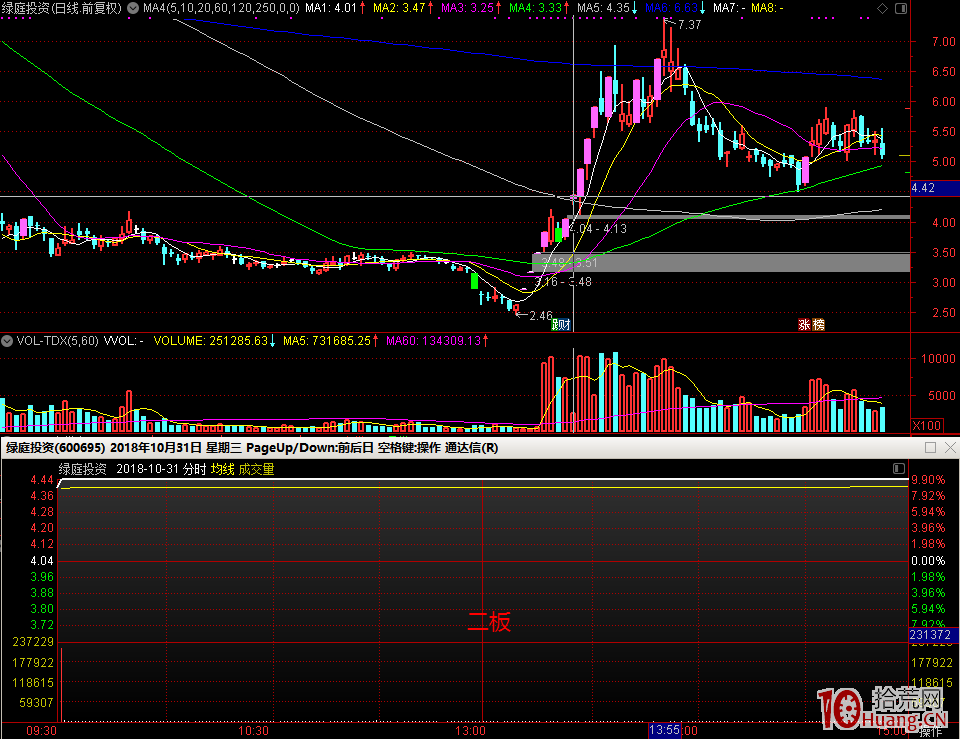Click the 二板 annotation text
The image size is (960, 739).
pos(490,622)
